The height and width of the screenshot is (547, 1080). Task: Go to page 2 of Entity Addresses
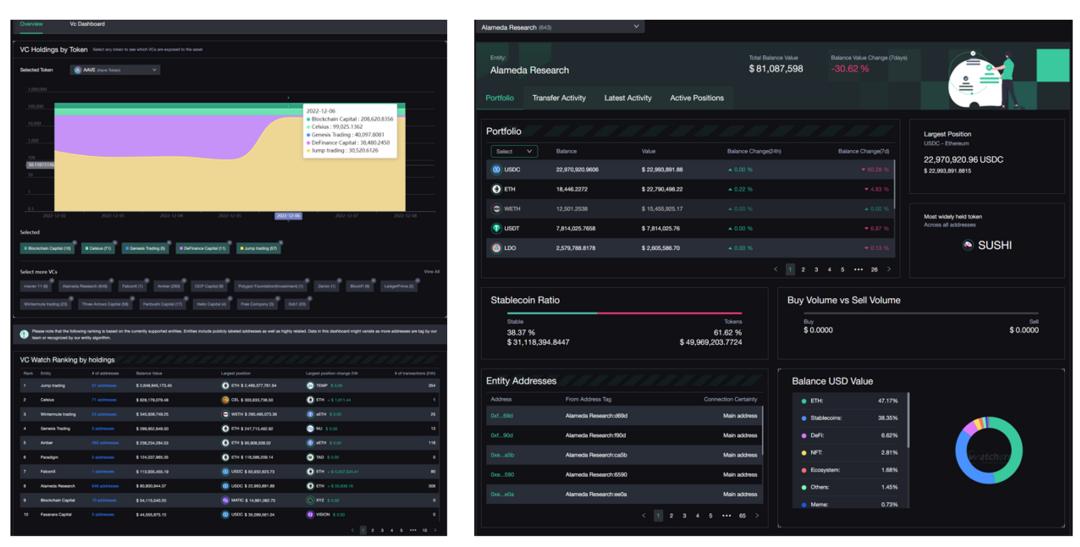(671, 516)
